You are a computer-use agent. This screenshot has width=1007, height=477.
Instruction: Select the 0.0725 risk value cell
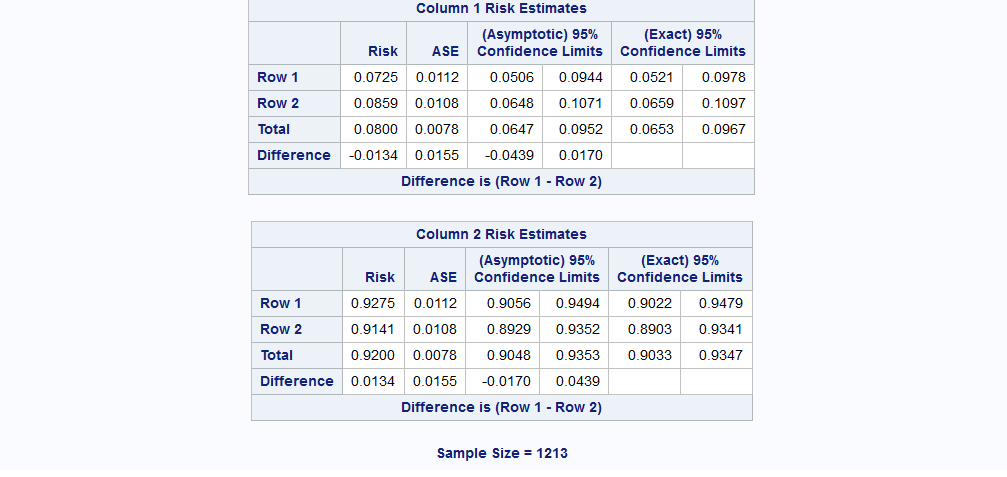coord(375,77)
